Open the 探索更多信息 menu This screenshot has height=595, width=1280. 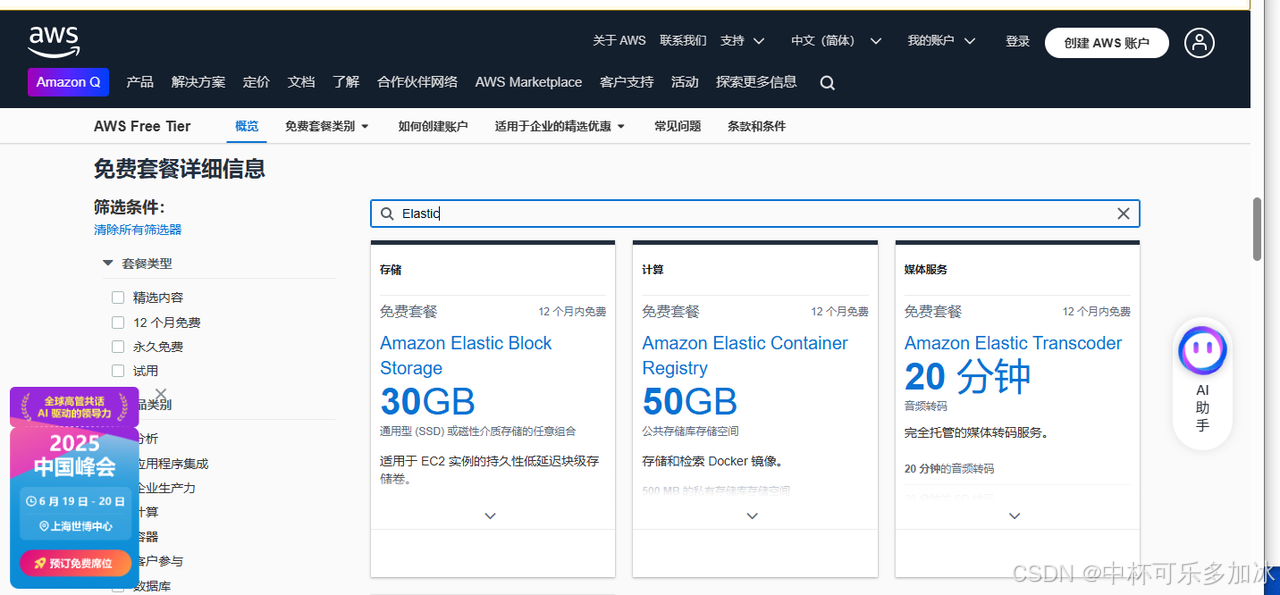click(756, 82)
